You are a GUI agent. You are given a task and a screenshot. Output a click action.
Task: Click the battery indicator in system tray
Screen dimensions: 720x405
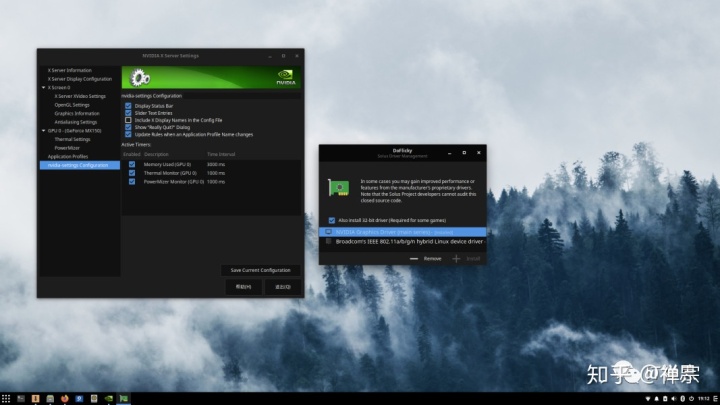[665, 399]
